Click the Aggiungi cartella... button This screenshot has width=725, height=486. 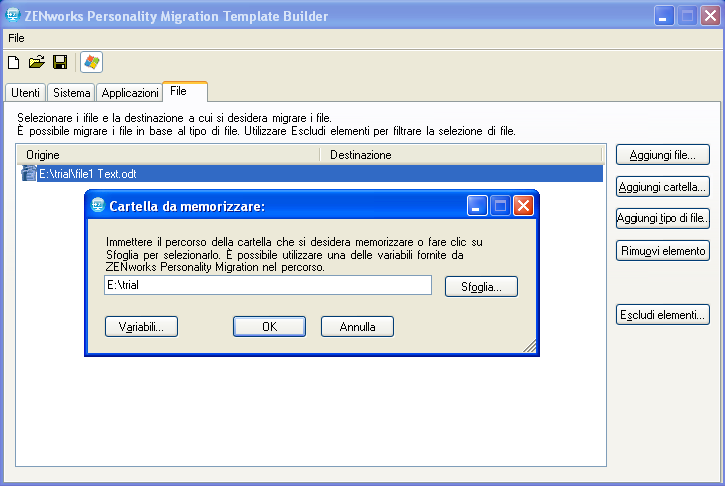pos(663,187)
